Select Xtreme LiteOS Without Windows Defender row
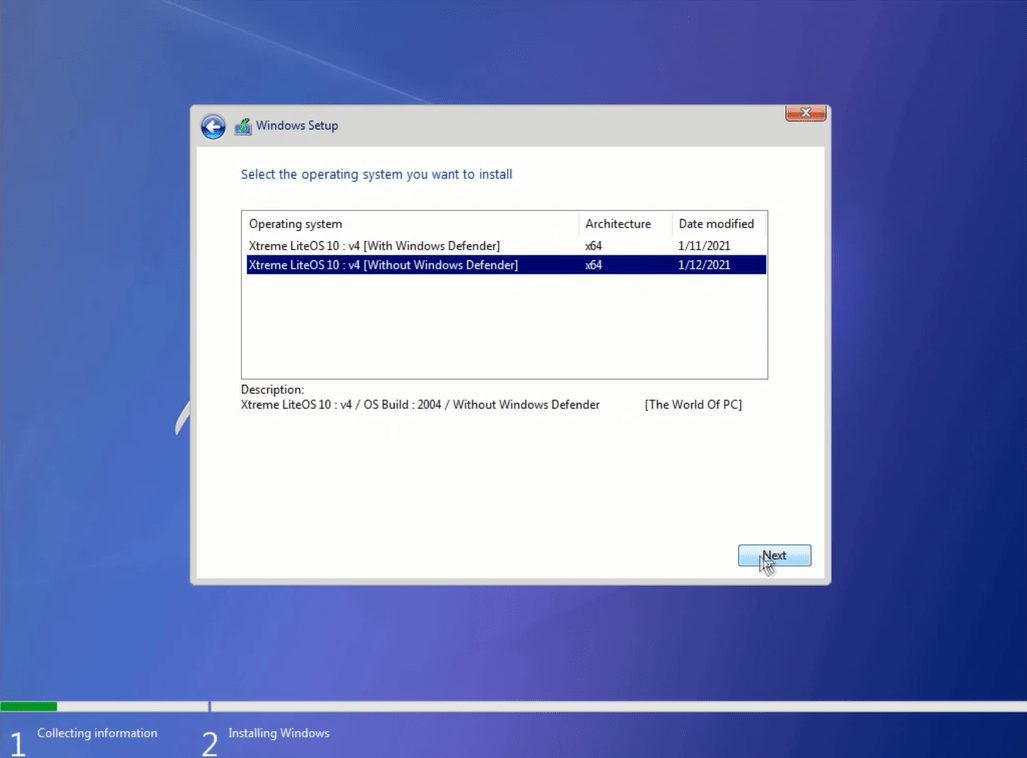The image size is (1027, 758). [506, 265]
